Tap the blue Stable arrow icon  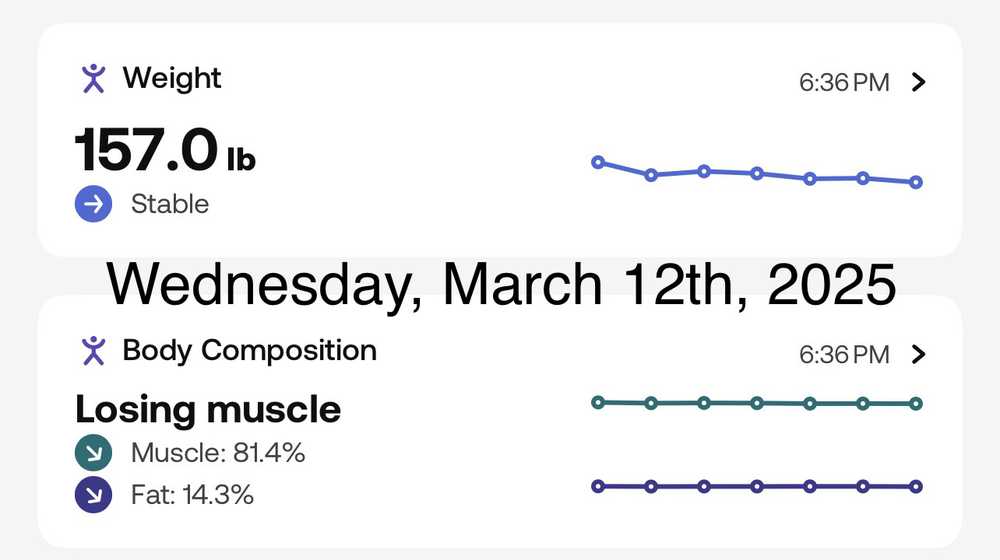pyautogui.click(x=93, y=204)
